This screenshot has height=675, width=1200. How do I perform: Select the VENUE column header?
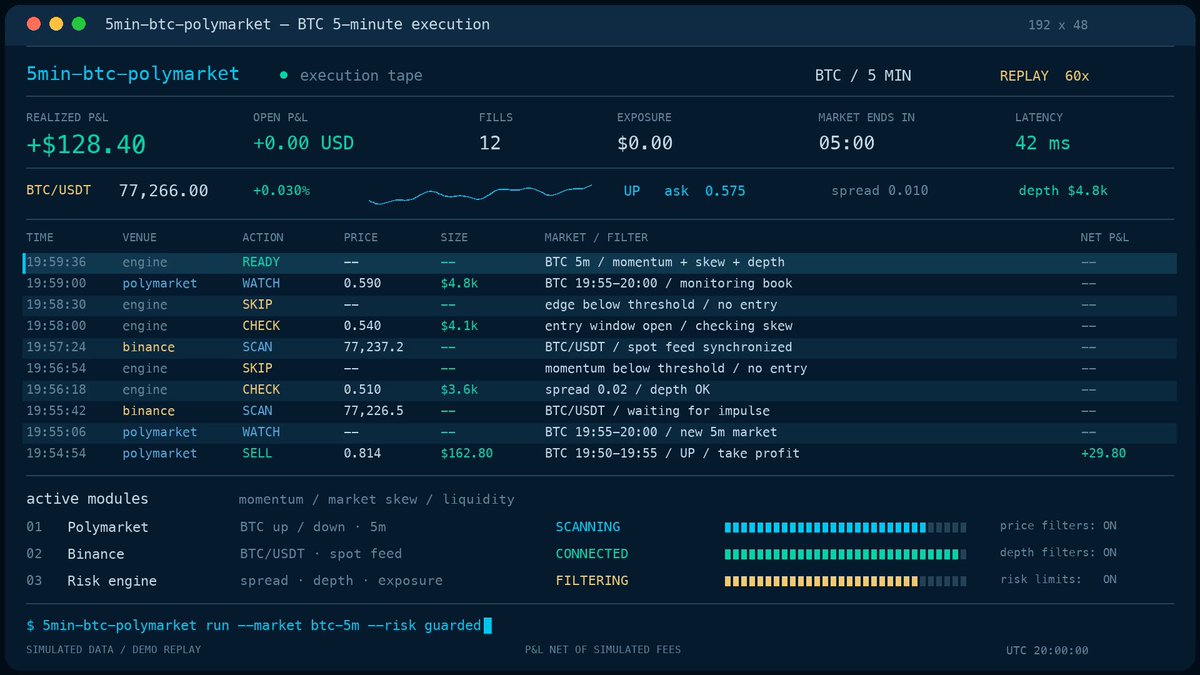click(140, 238)
